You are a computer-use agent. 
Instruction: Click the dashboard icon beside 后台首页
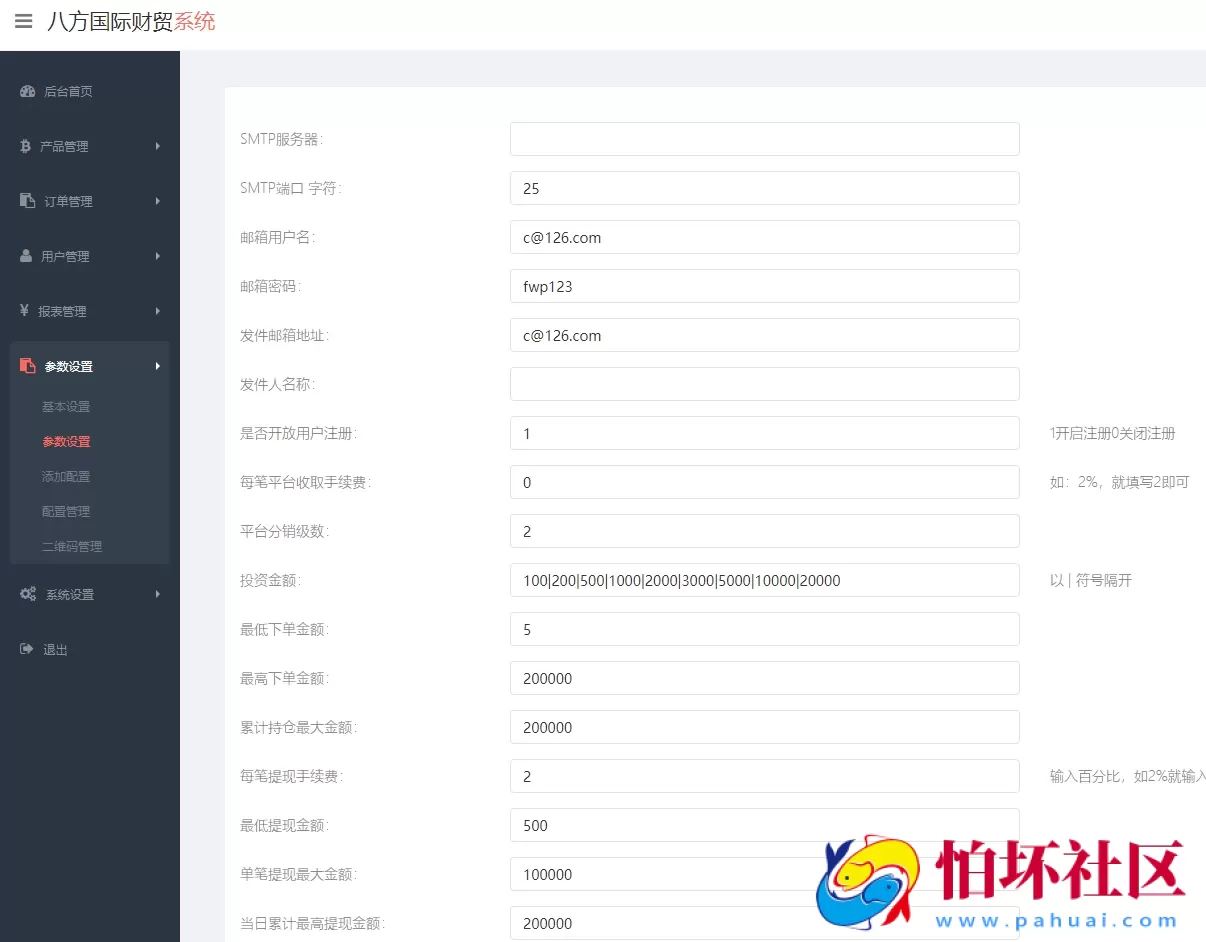coord(27,91)
